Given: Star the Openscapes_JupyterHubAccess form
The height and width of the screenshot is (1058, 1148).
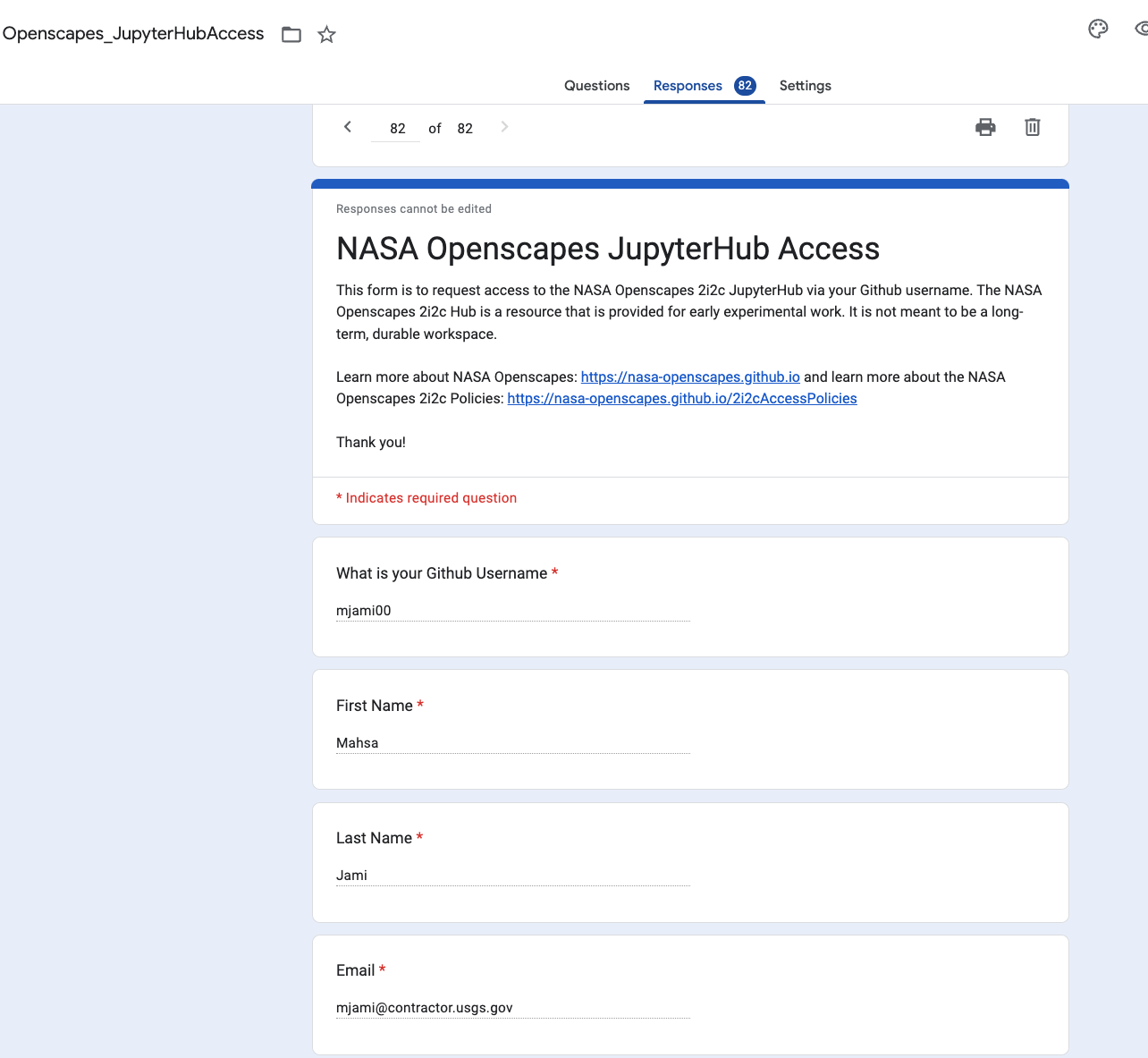Looking at the screenshot, I should [327, 35].
